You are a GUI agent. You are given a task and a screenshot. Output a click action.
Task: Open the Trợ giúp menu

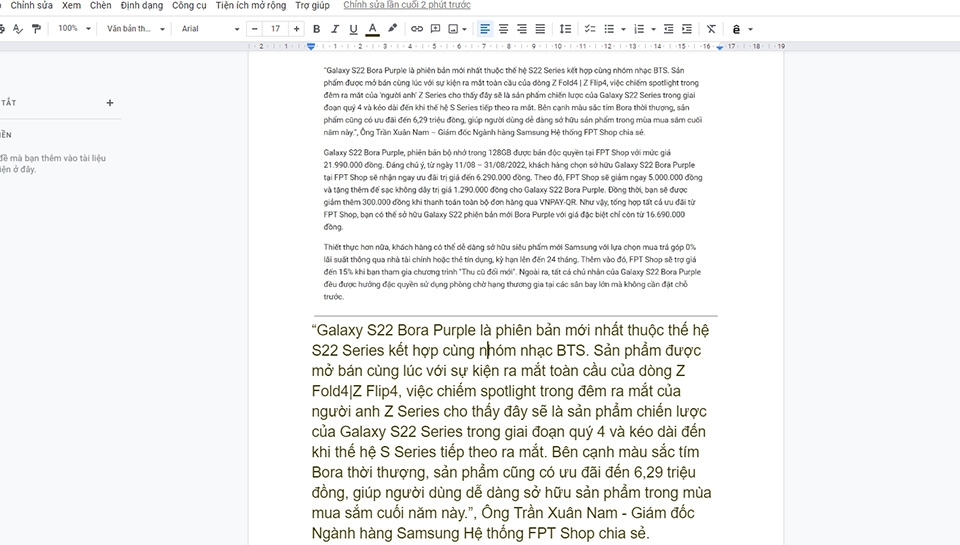pyautogui.click(x=312, y=6)
